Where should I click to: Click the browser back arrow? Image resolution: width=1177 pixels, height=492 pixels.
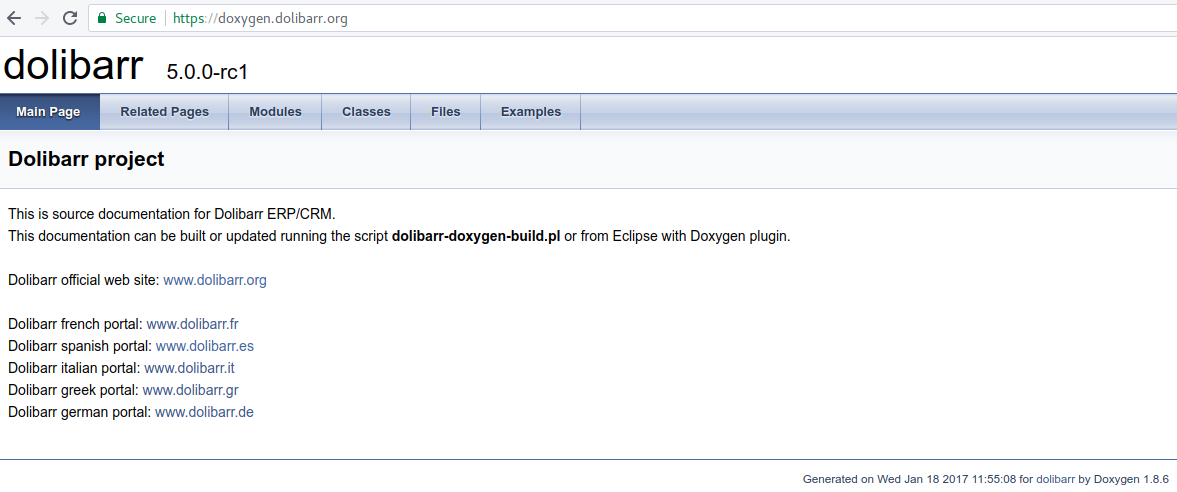[x=14, y=19]
